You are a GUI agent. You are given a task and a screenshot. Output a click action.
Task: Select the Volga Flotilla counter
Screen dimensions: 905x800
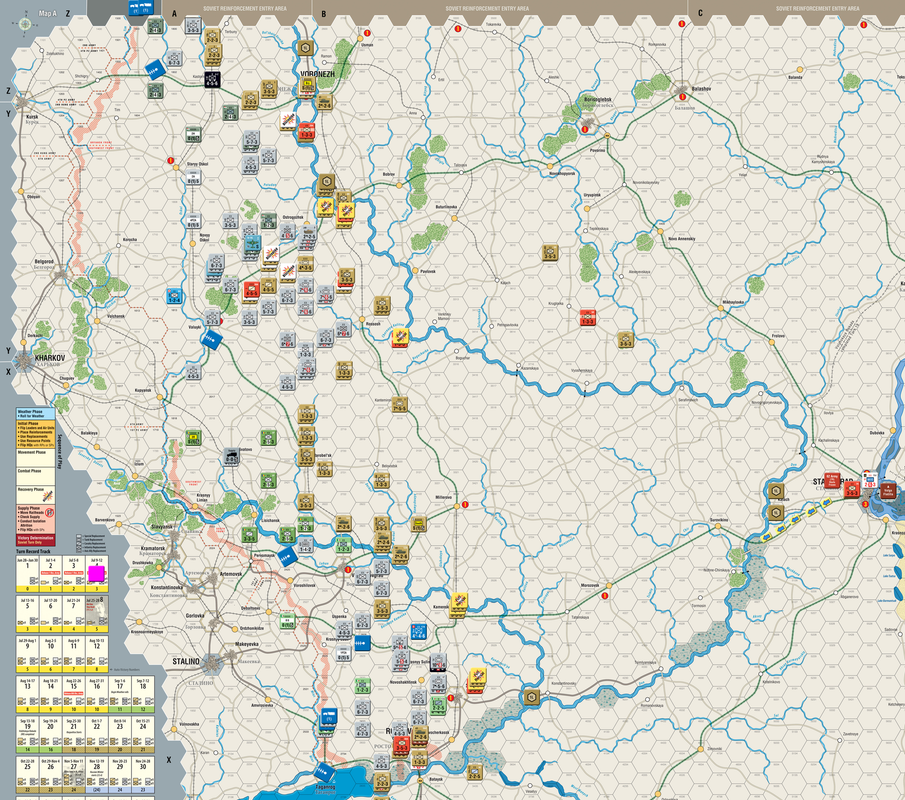tap(888, 491)
